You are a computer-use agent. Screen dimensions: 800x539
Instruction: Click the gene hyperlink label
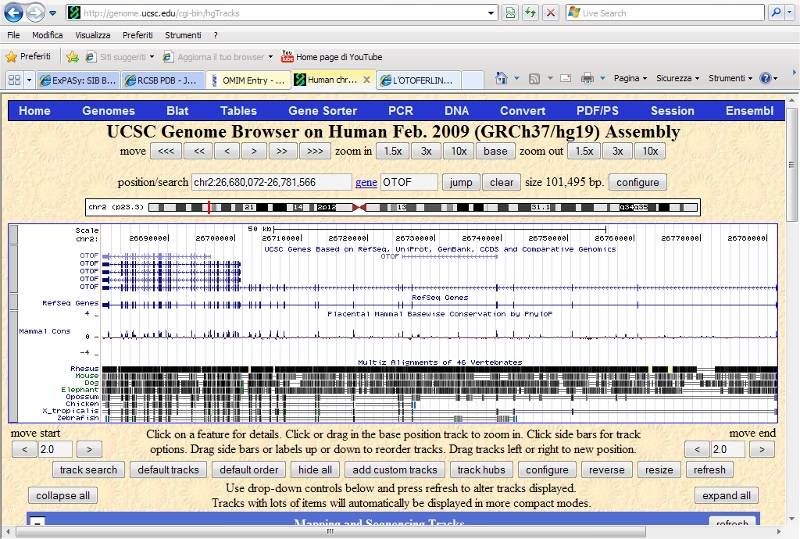(x=366, y=182)
